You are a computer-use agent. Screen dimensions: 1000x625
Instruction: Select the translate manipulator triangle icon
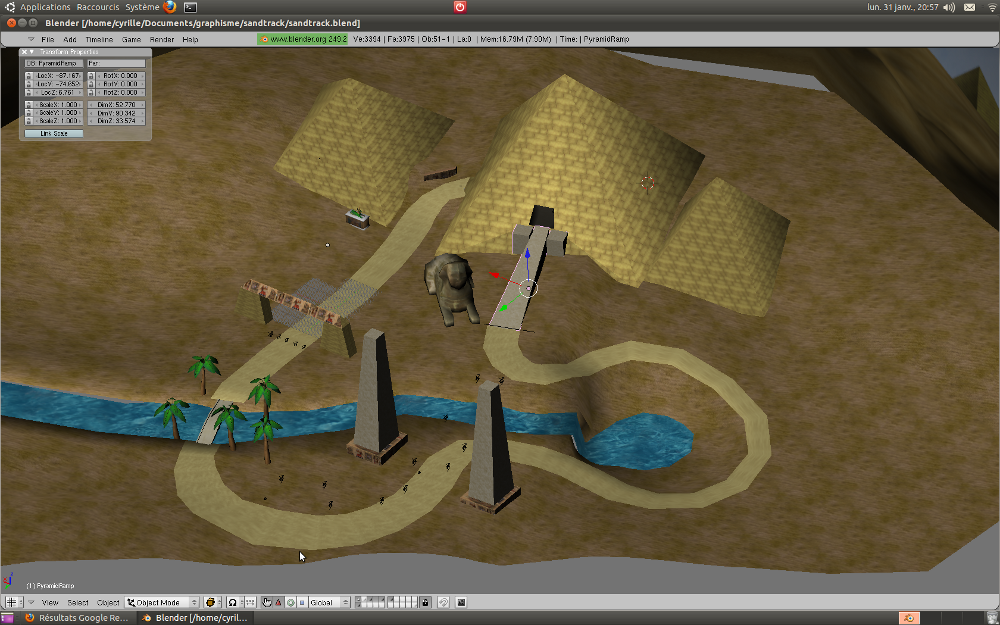click(x=278, y=603)
